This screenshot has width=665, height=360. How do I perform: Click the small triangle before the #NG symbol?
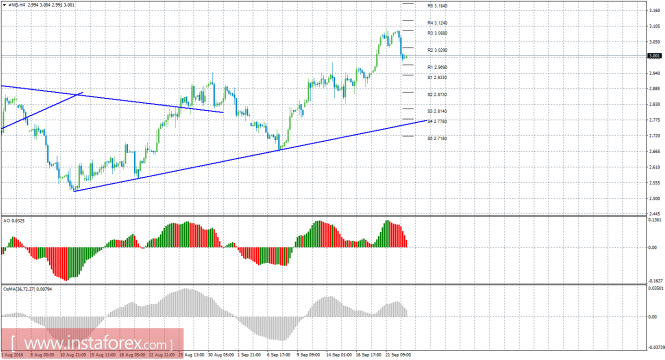4,5
